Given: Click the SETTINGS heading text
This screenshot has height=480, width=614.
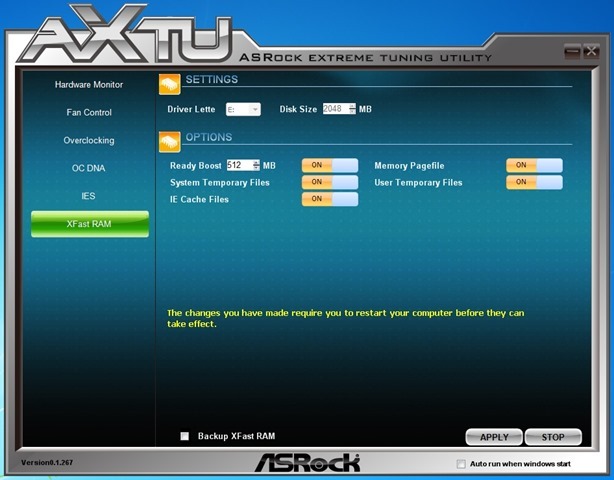Looking at the screenshot, I should [211, 79].
